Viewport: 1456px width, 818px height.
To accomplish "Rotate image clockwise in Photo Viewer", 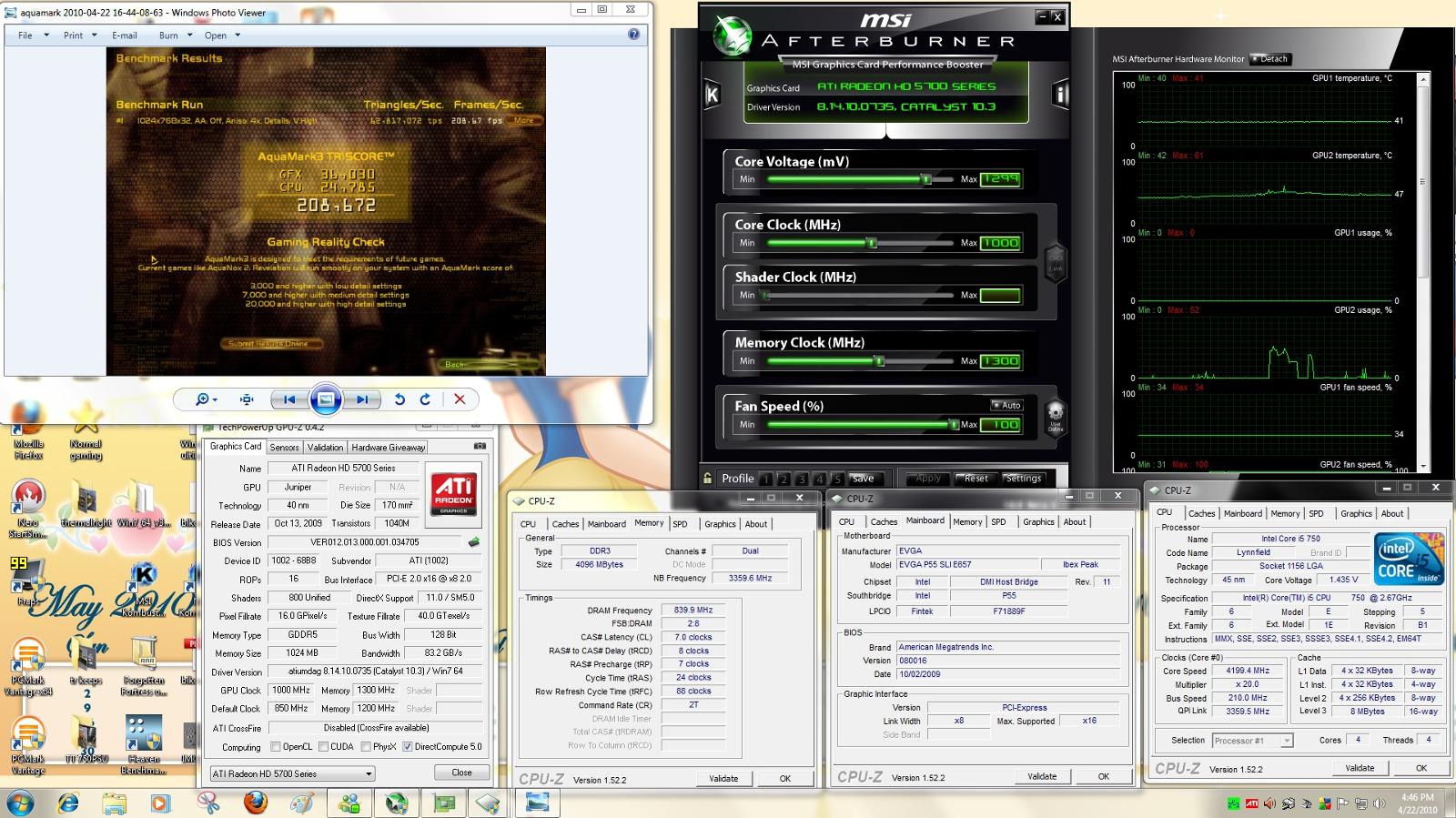I will point(425,399).
